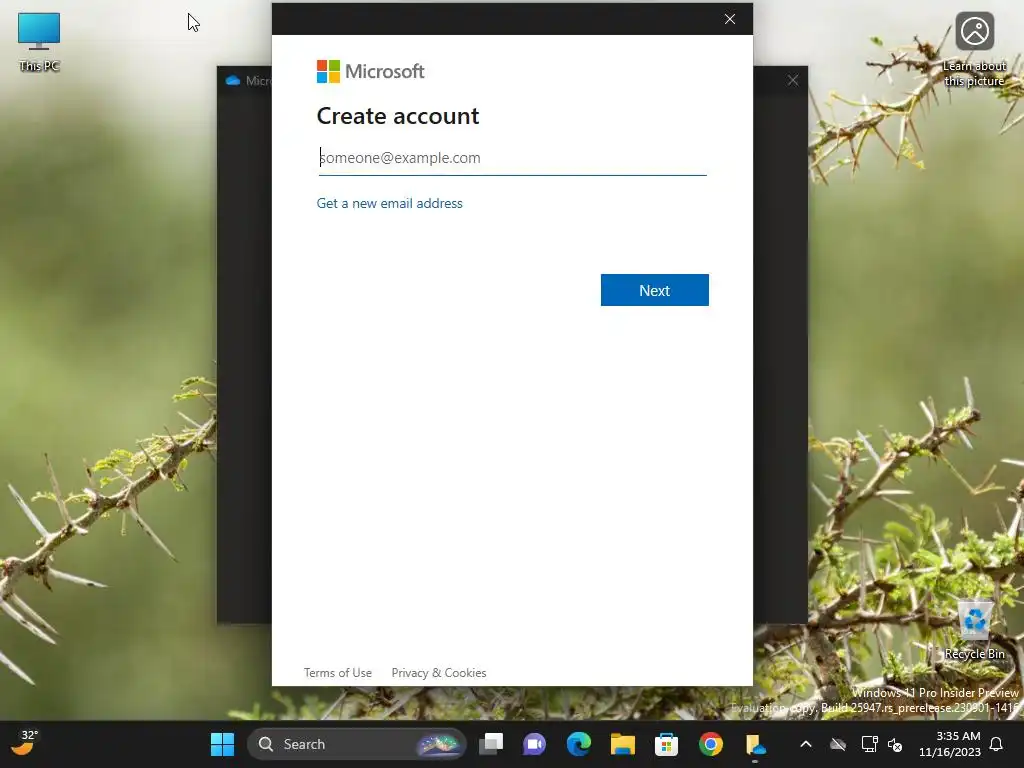
Task: Click the Microsoft logo in dialog
Action: 370,71
